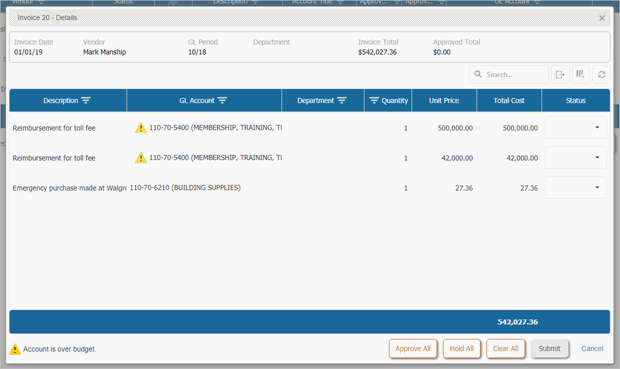Click the refresh icon in toolbar
The height and width of the screenshot is (369, 620).
tap(601, 74)
